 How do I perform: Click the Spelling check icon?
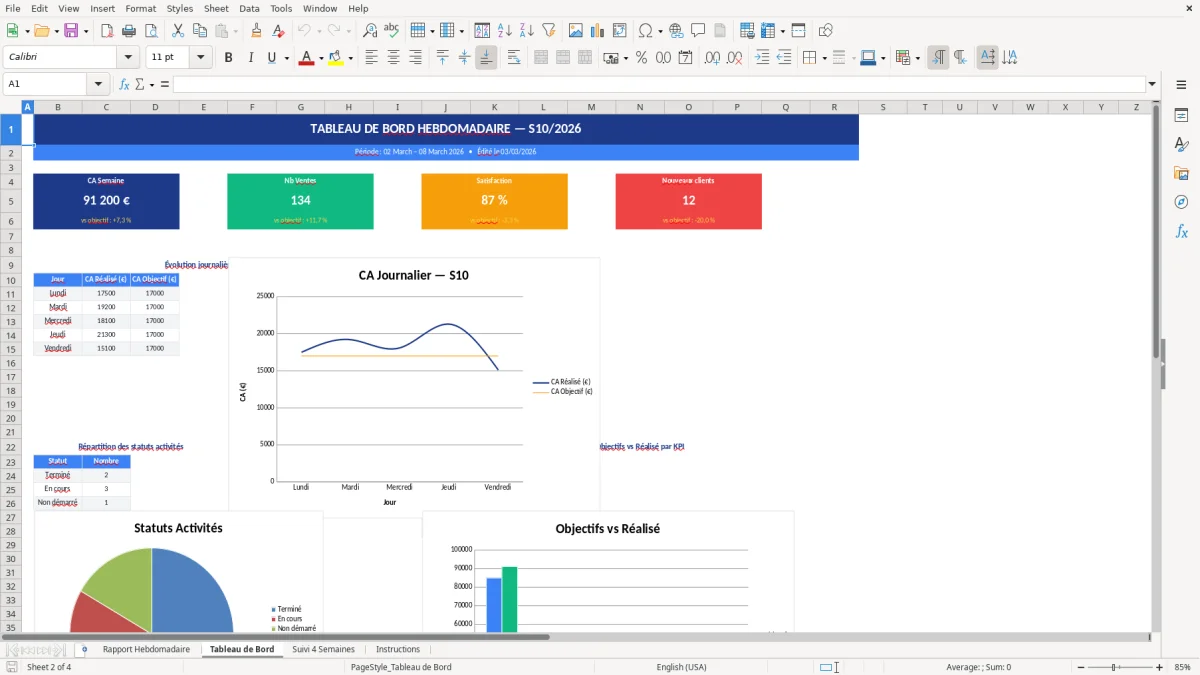click(392, 30)
